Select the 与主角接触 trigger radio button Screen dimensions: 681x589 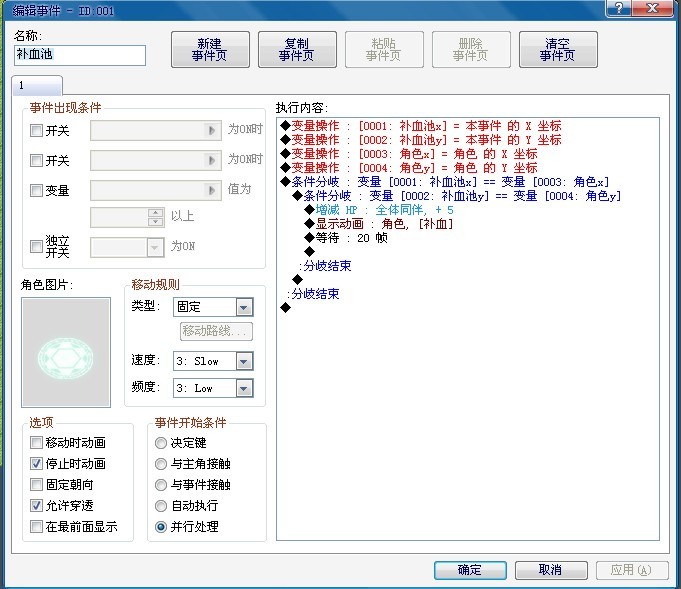click(161, 464)
